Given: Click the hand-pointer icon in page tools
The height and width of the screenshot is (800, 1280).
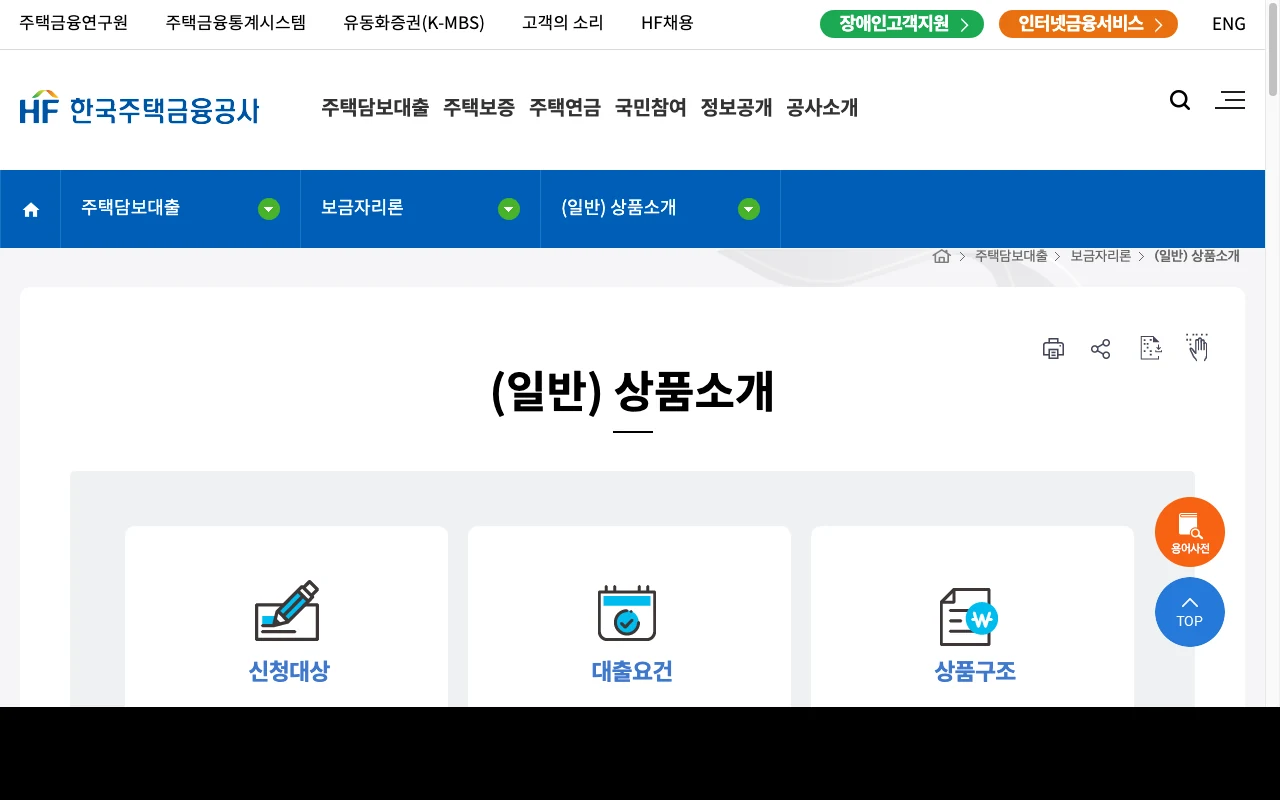Looking at the screenshot, I should pos(1197,347).
